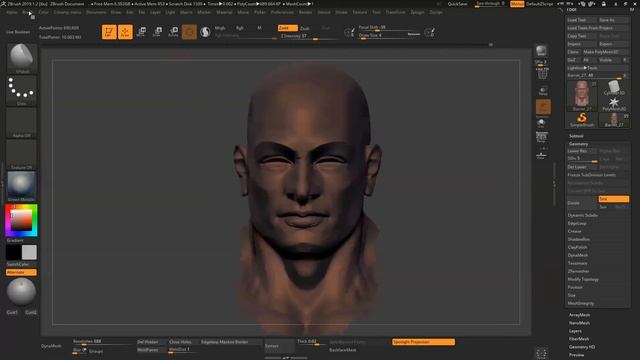Expand the Modify Topology section

(583, 280)
